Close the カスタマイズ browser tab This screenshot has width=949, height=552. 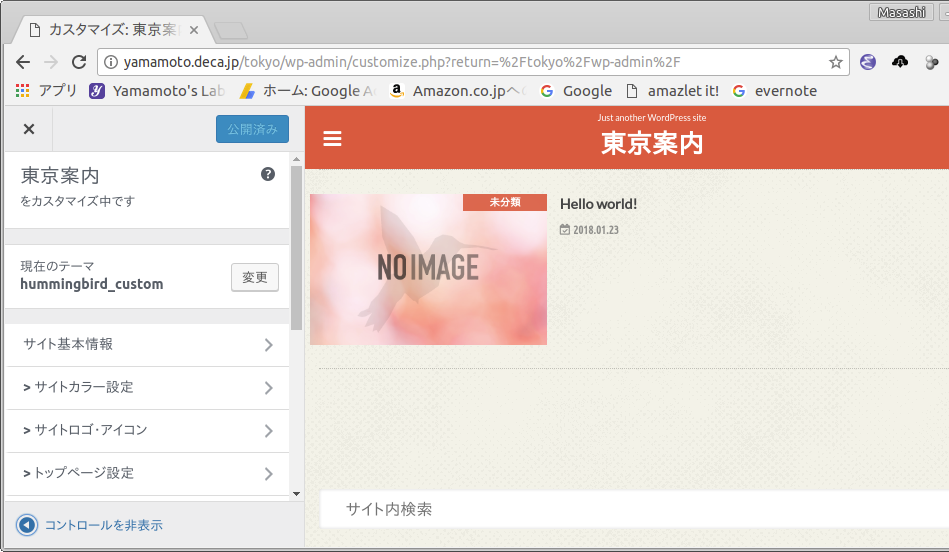(x=194, y=30)
